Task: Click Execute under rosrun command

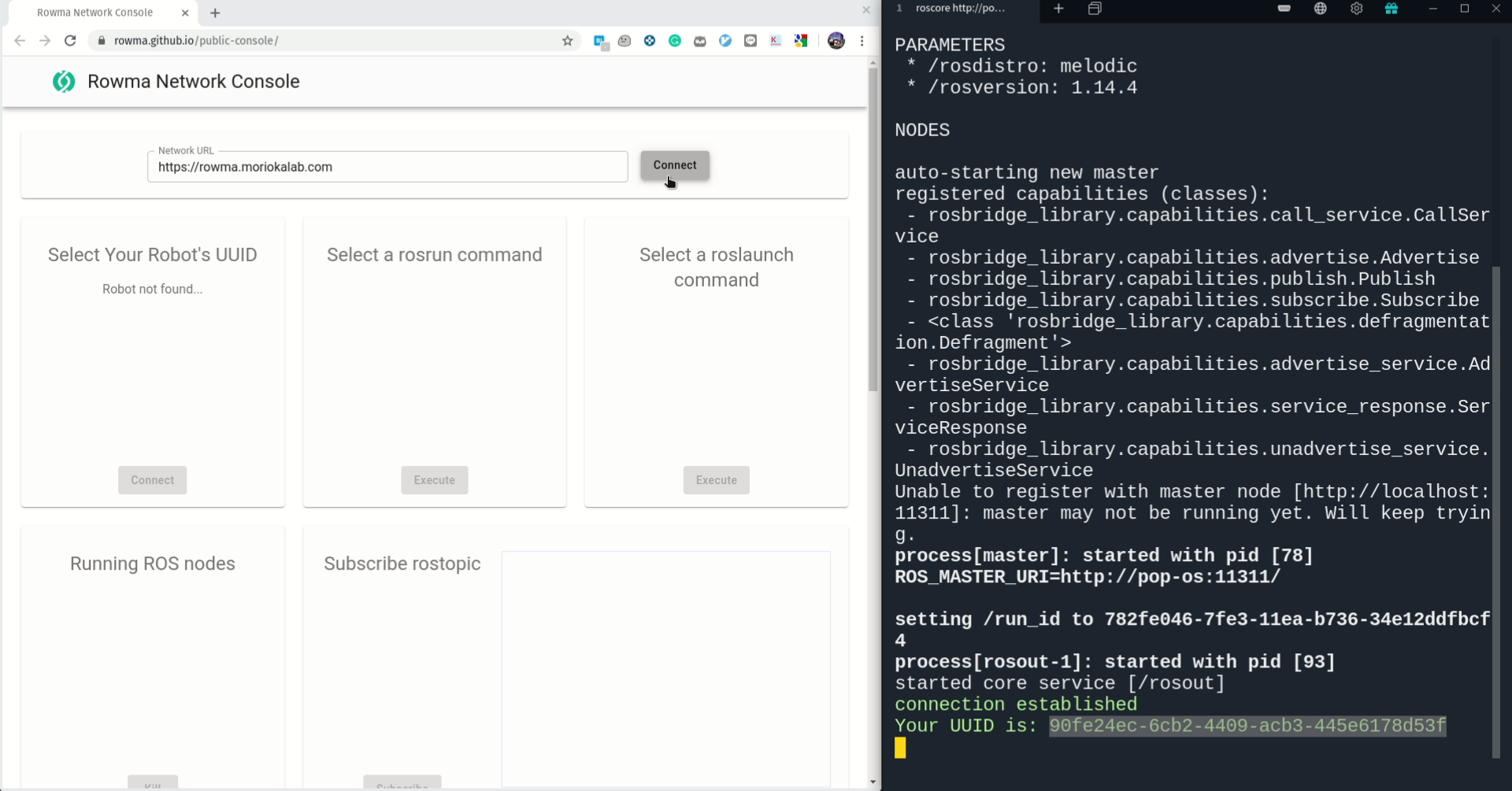Action: click(x=435, y=480)
